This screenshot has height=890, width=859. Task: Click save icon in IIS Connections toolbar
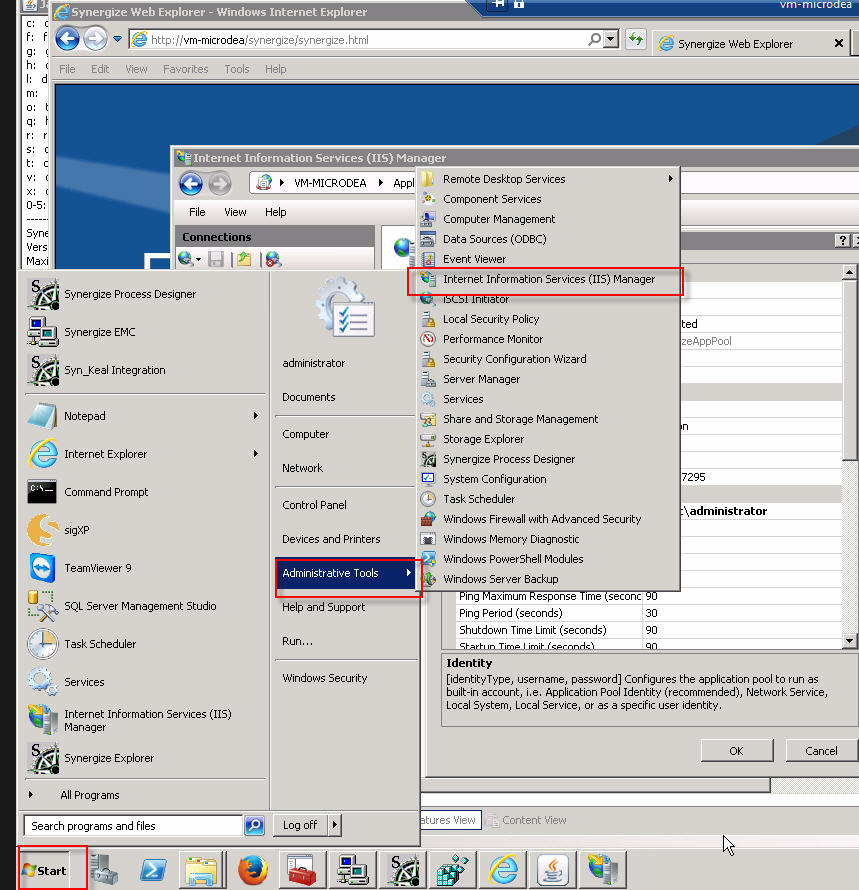tap(216, 259)
